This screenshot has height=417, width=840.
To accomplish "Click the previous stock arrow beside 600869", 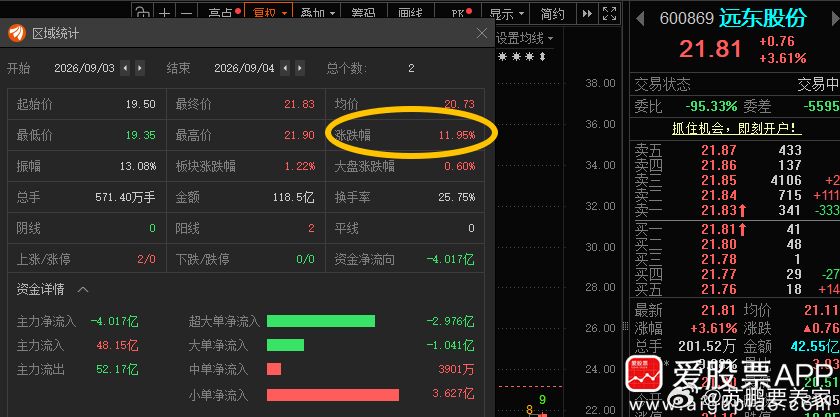I will coord(639,19).
